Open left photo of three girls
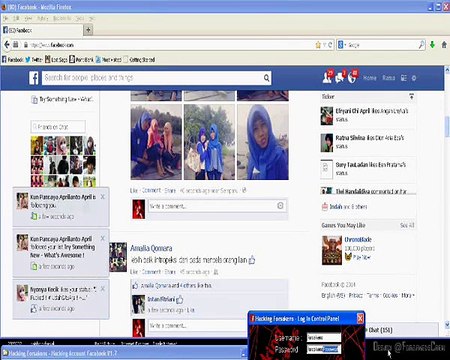450x360 pixels. pos(156,142)
